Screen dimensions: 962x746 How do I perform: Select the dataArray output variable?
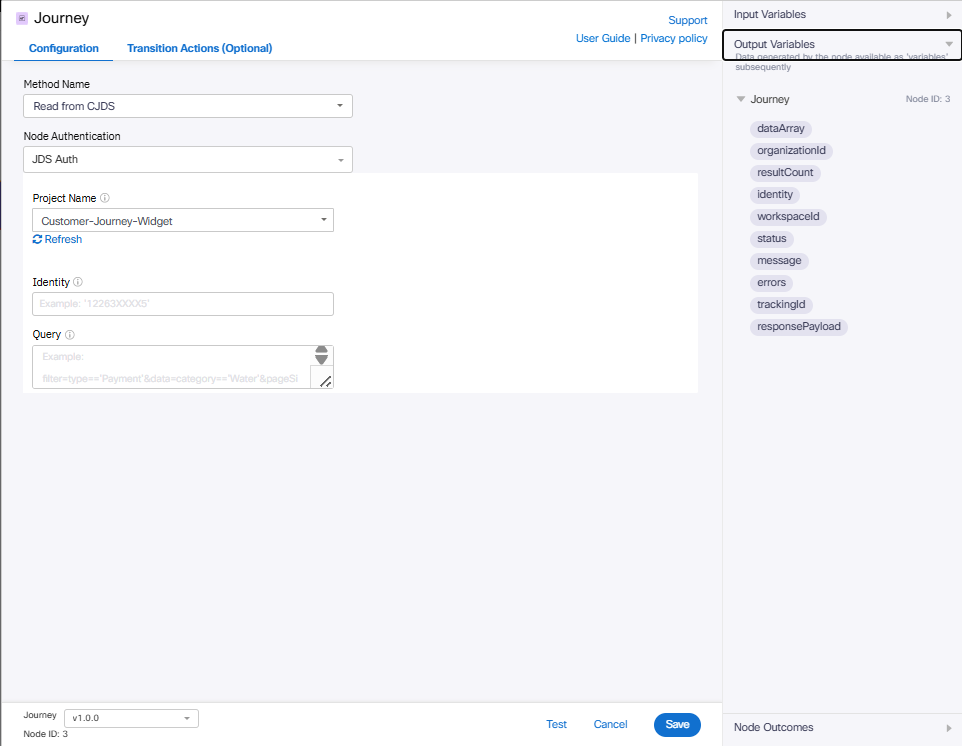point(780,129)
